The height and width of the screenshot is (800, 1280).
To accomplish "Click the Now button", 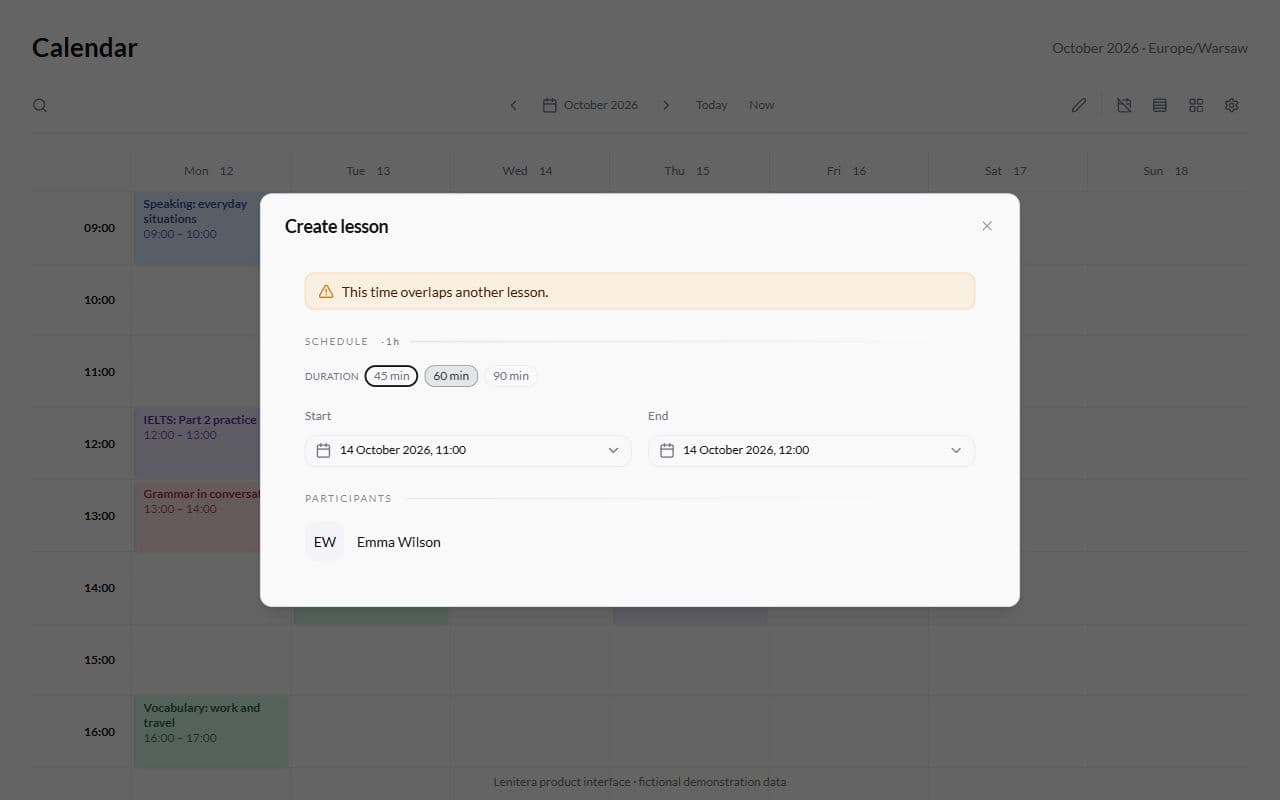I will pos(762,105).
